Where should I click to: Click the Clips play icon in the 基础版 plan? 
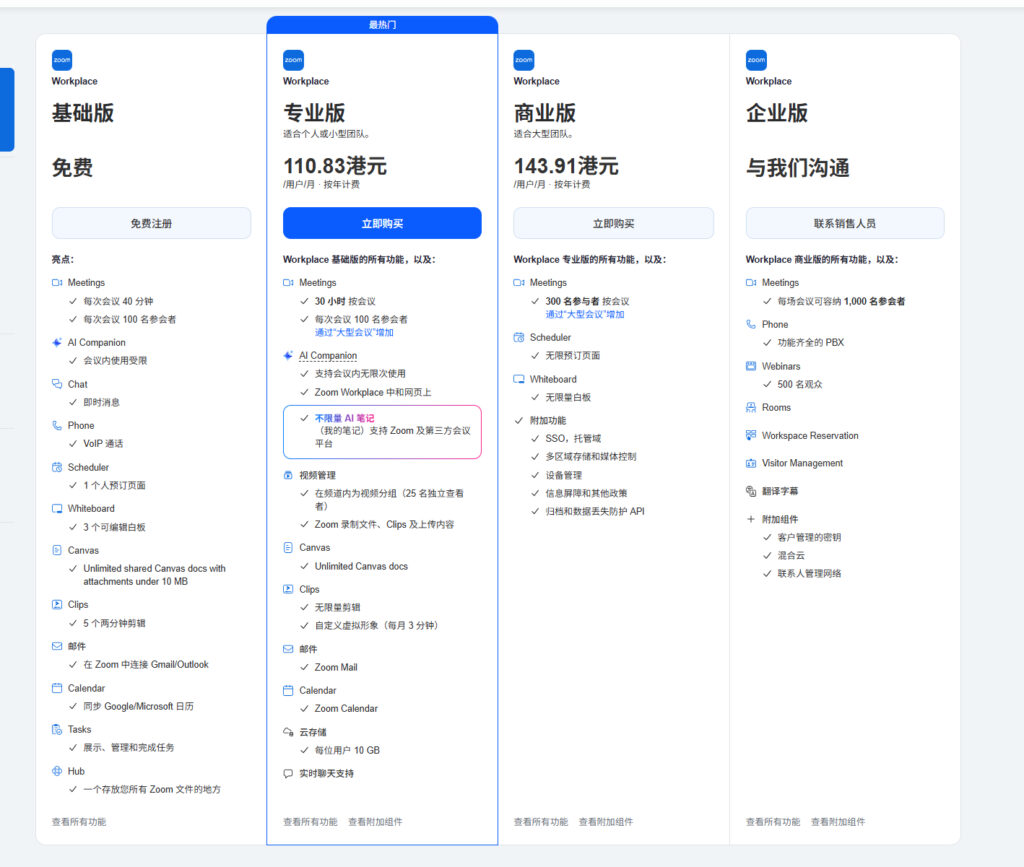57,605
